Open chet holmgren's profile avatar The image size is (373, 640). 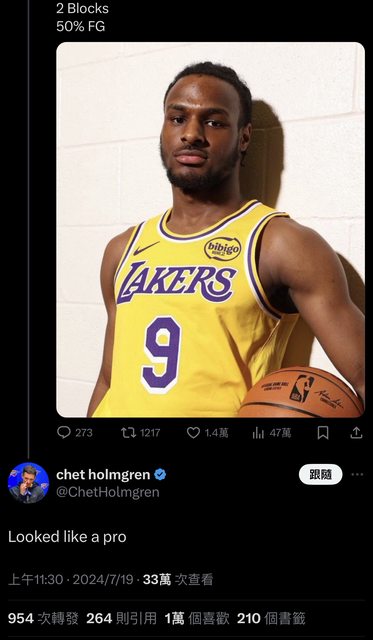pos(28,483)
